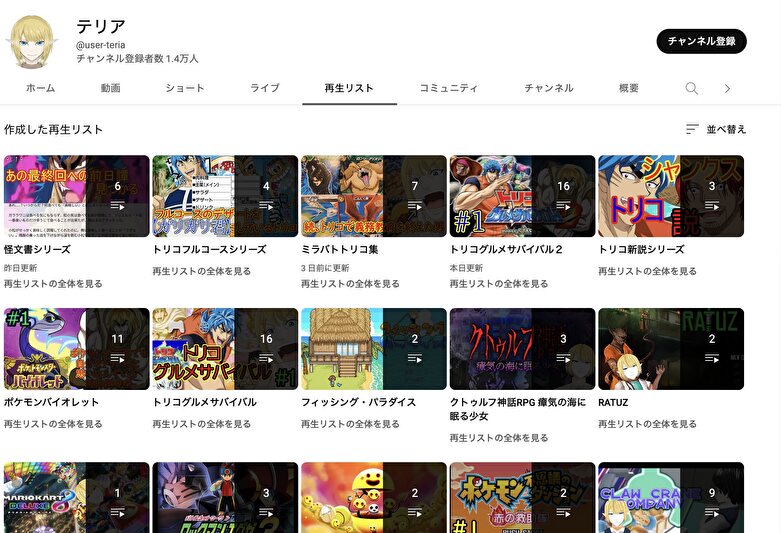
Task: Click the フィッシング・パラダイス title link
Action: [358, 402]
